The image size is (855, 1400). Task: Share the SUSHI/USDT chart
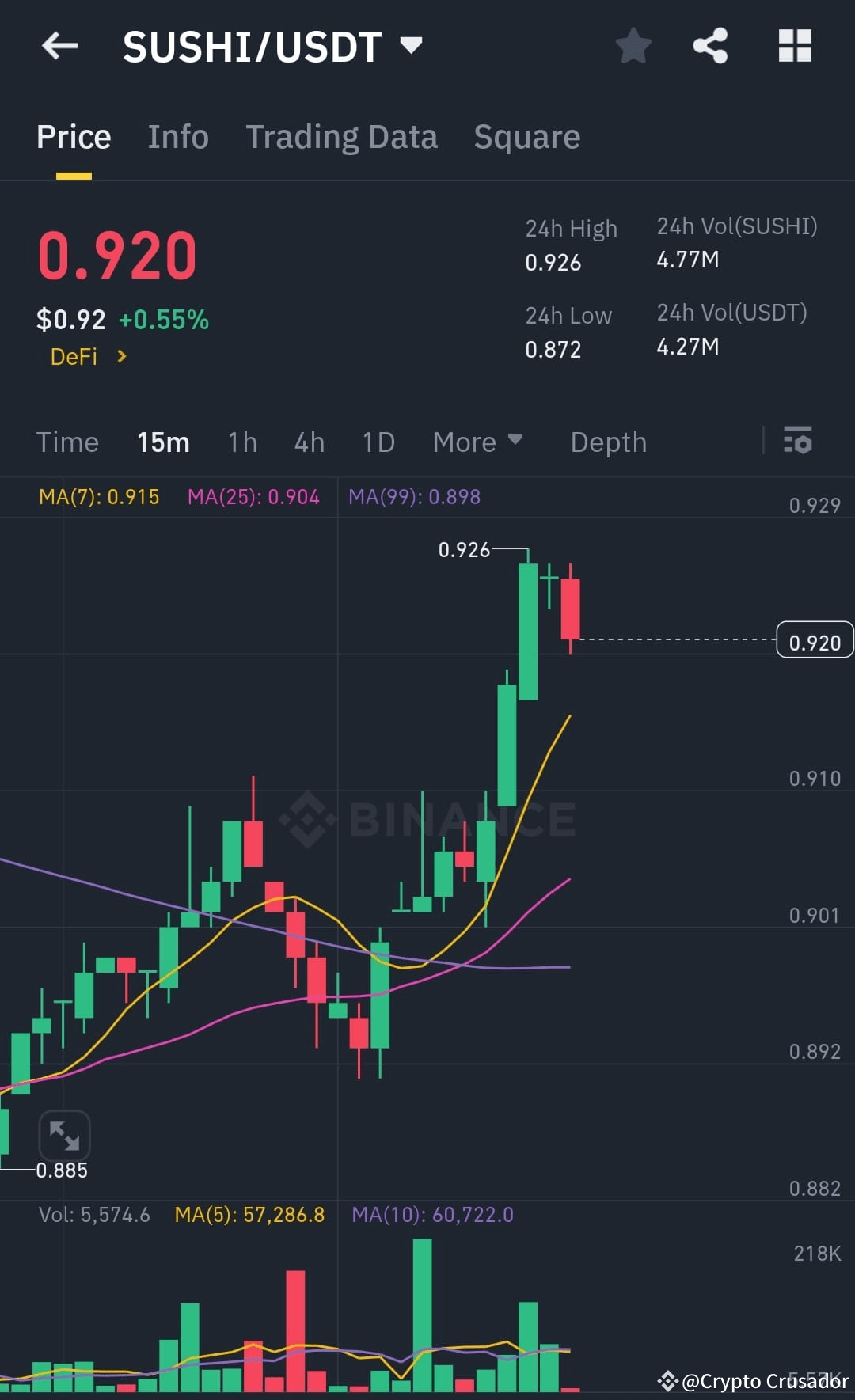coord(710,46)
